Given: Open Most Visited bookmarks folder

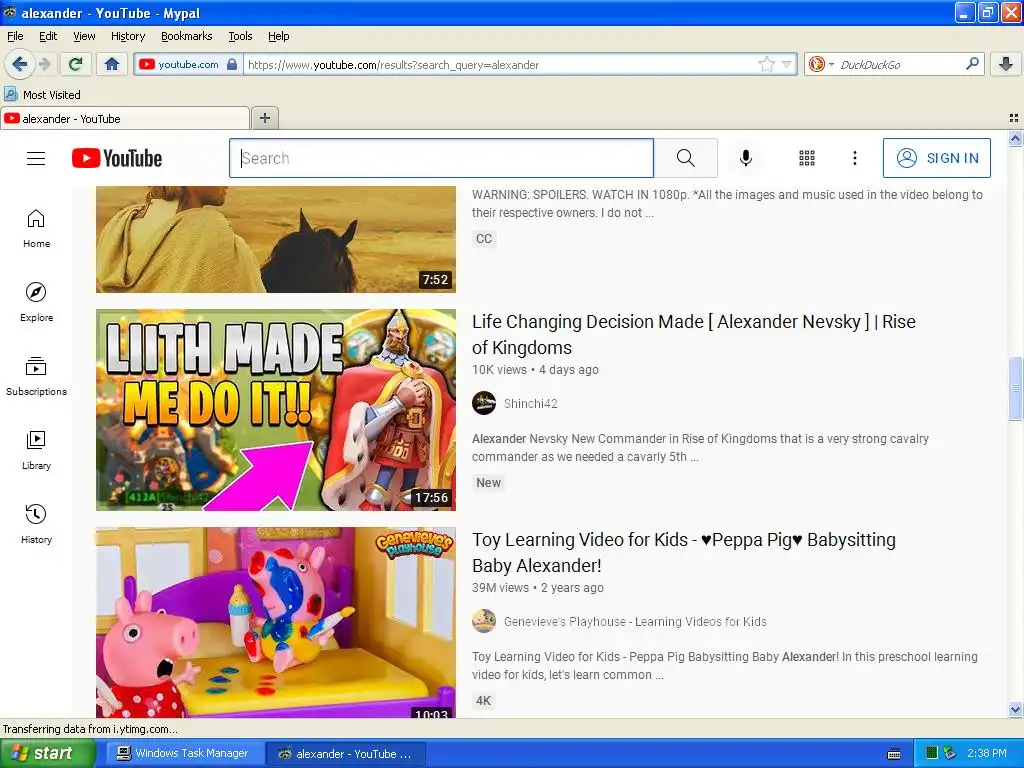Looking at the screenshot, I should click(42, 95).
